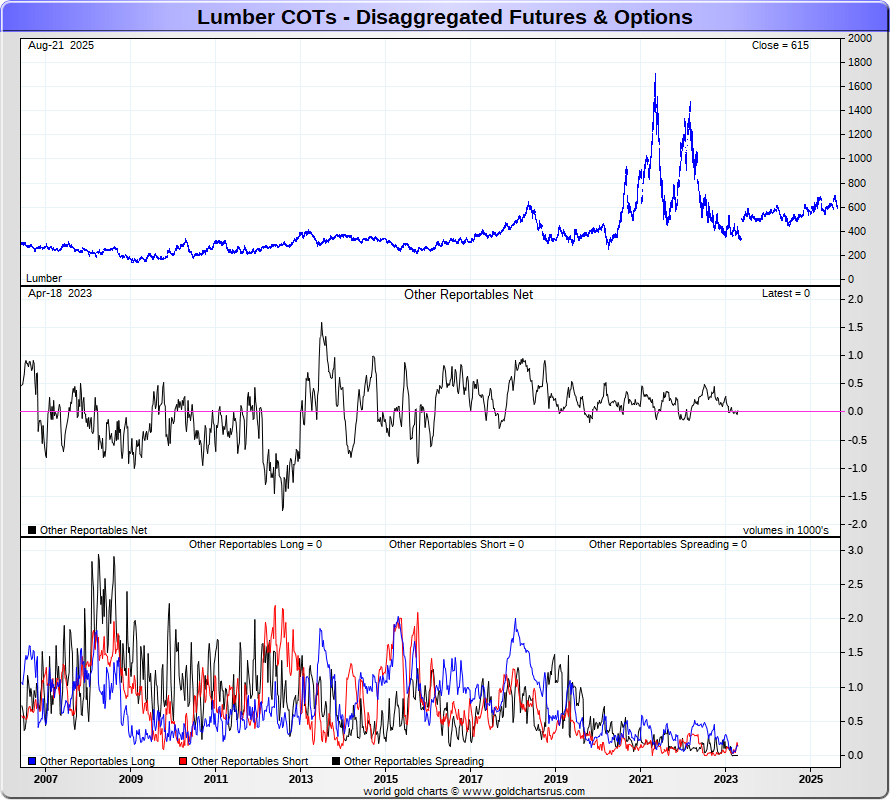The image size is (890, 800).
Task: Click the -1.5 net axis label
Action: pos(855,496)
